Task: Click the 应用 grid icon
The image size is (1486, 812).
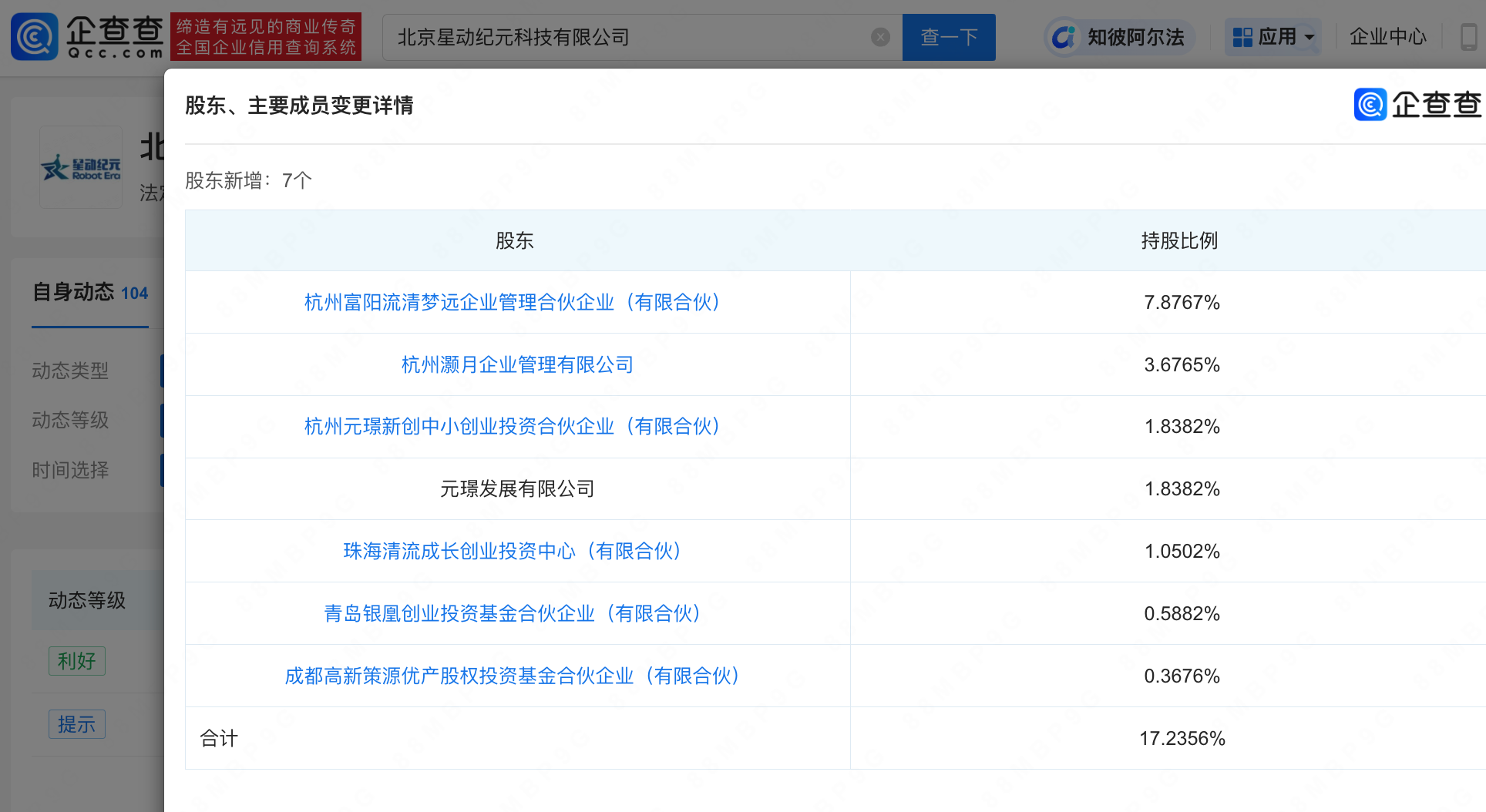Action: (1242, 37)
